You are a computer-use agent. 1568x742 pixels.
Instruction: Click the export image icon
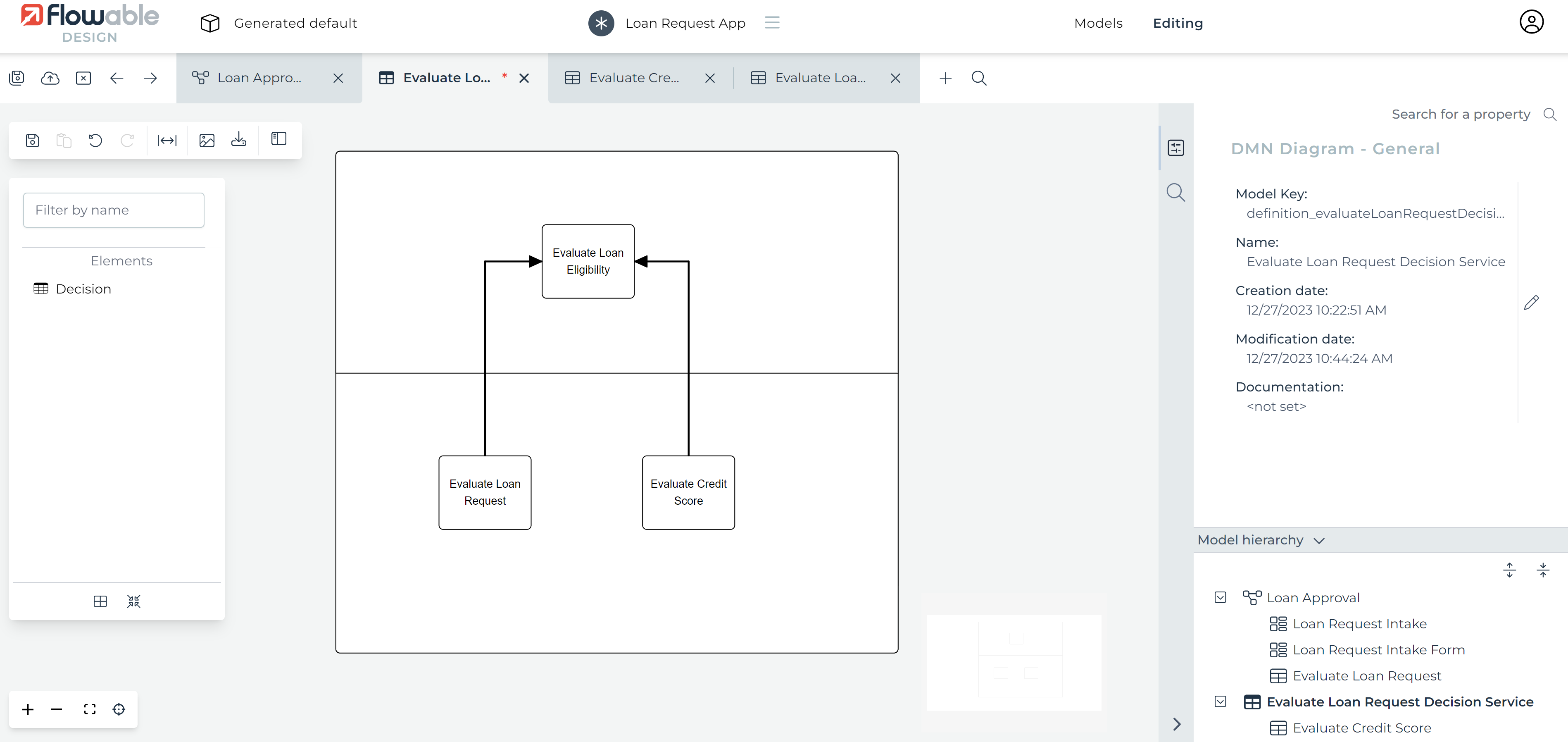coord(207,141)
